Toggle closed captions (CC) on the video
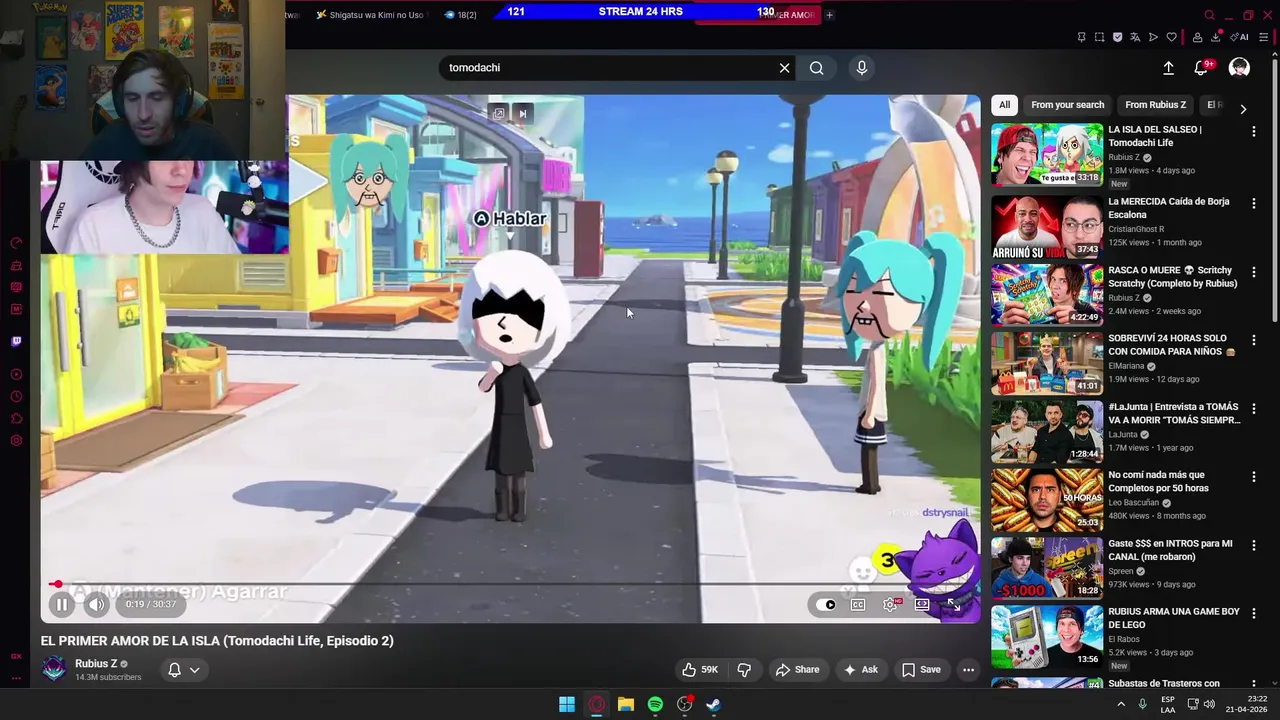Screen dimensions: 1280x720 pos(858,604)
